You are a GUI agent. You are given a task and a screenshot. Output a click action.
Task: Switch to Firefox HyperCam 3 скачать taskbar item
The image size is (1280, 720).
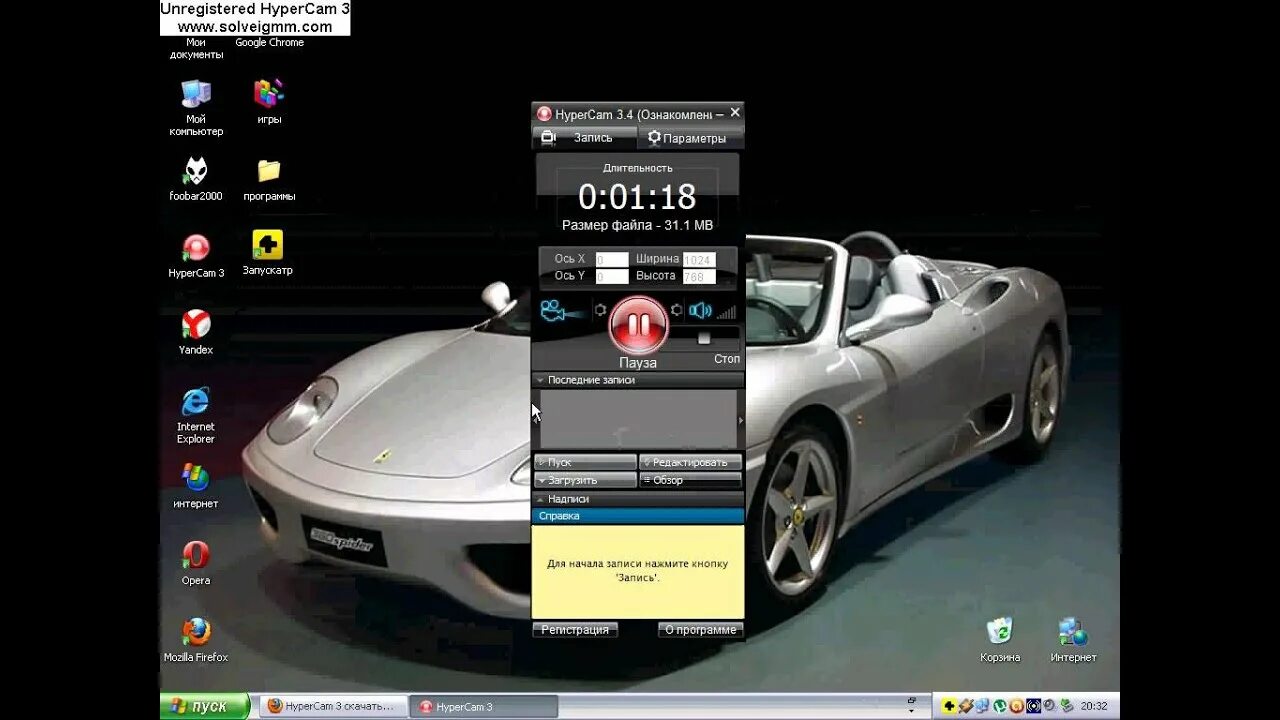(334, 706)
